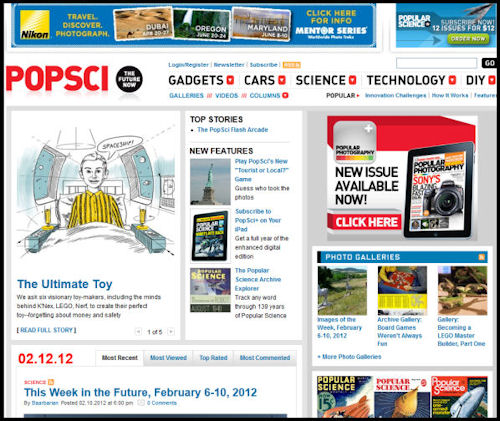This screenshot has width=500, height=421.
Task: Select the Top Rated tab
Action: pyautogui.click(x=213, y=358)
